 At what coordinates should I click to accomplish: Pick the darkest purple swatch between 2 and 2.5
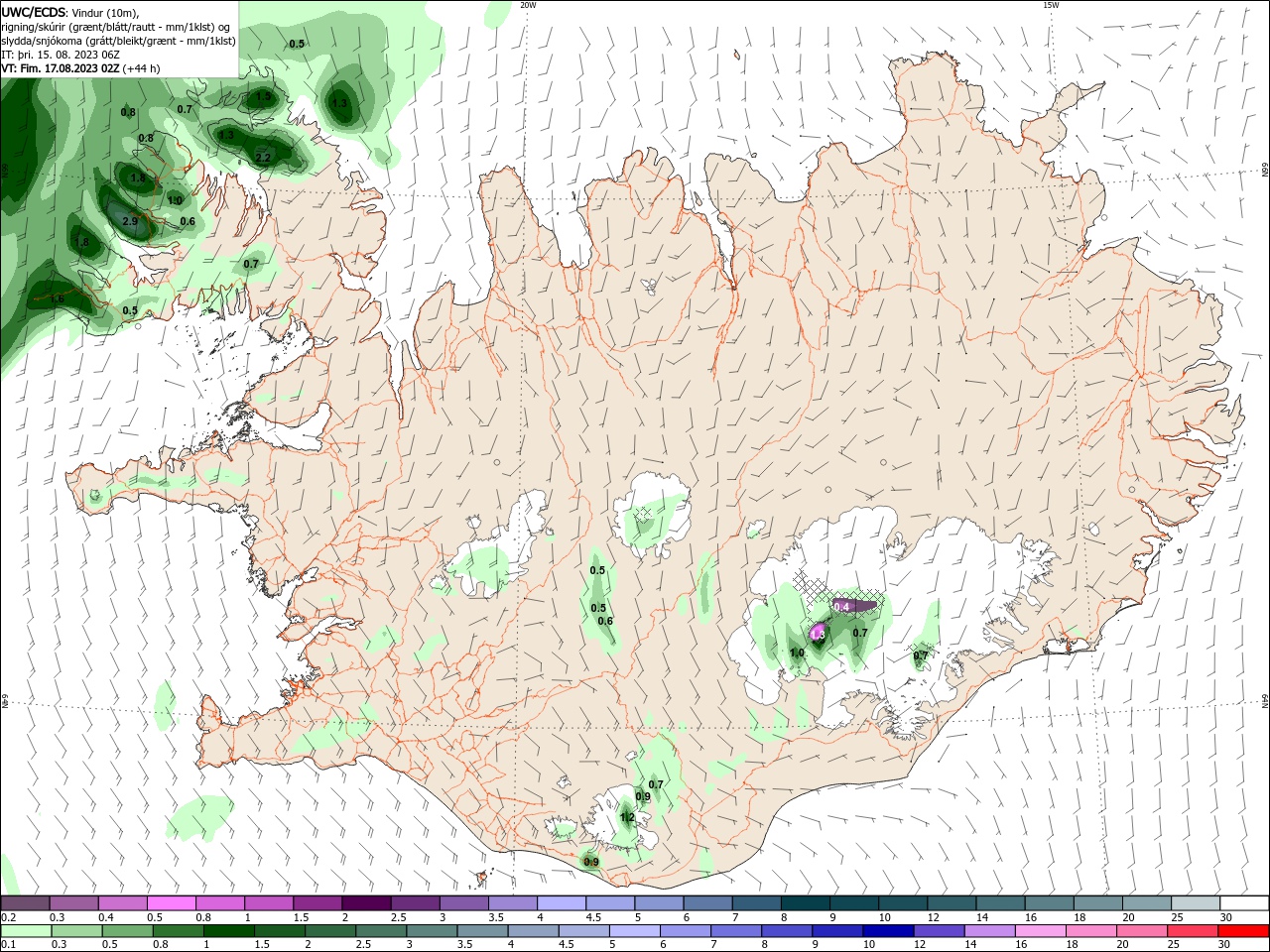pyautogui.click(x=366, y=902)
